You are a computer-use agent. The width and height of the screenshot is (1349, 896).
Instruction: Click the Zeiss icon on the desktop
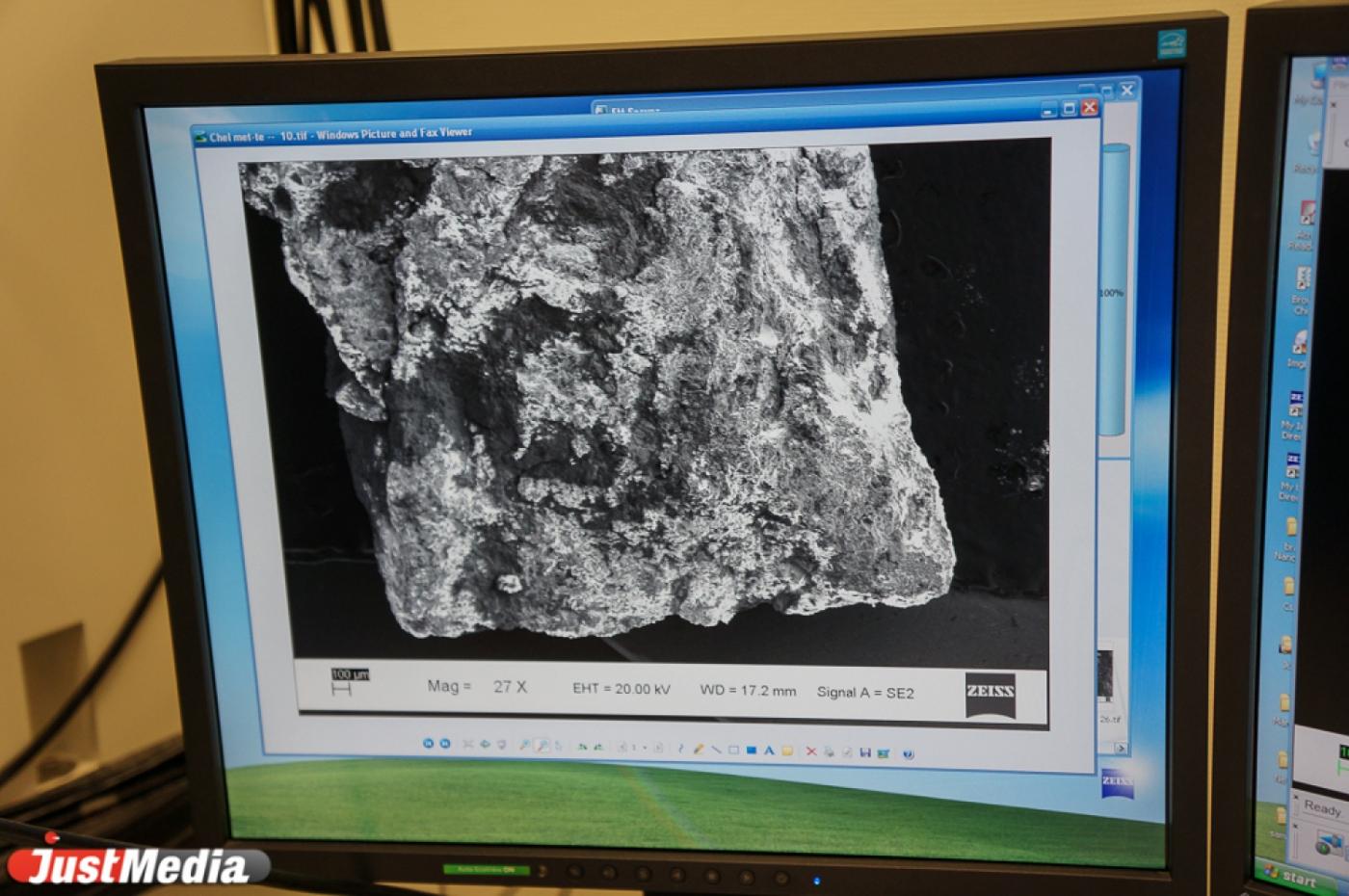coord(1117,781)
